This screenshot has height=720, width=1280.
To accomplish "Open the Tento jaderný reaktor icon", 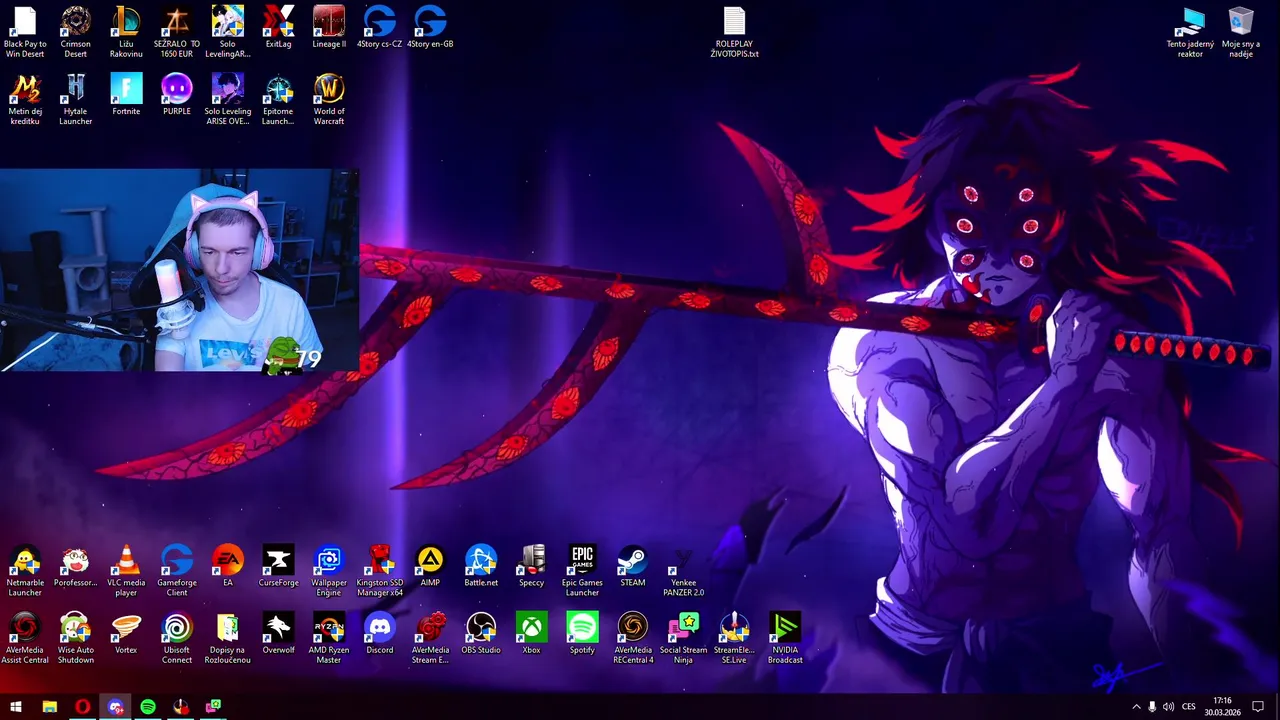I will point(1190,32).
